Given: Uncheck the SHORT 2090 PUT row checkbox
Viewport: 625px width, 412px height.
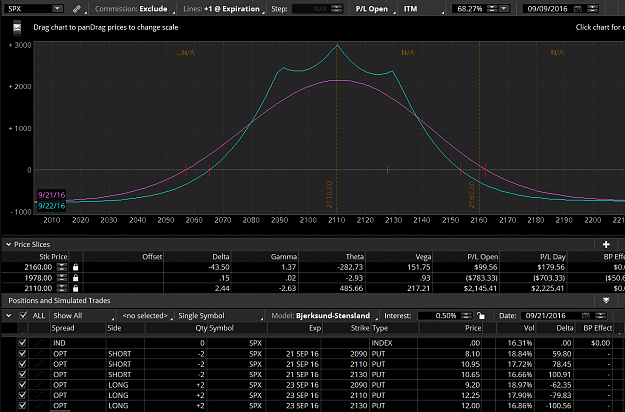Looking at the screenshot, I should click(22, 353).
